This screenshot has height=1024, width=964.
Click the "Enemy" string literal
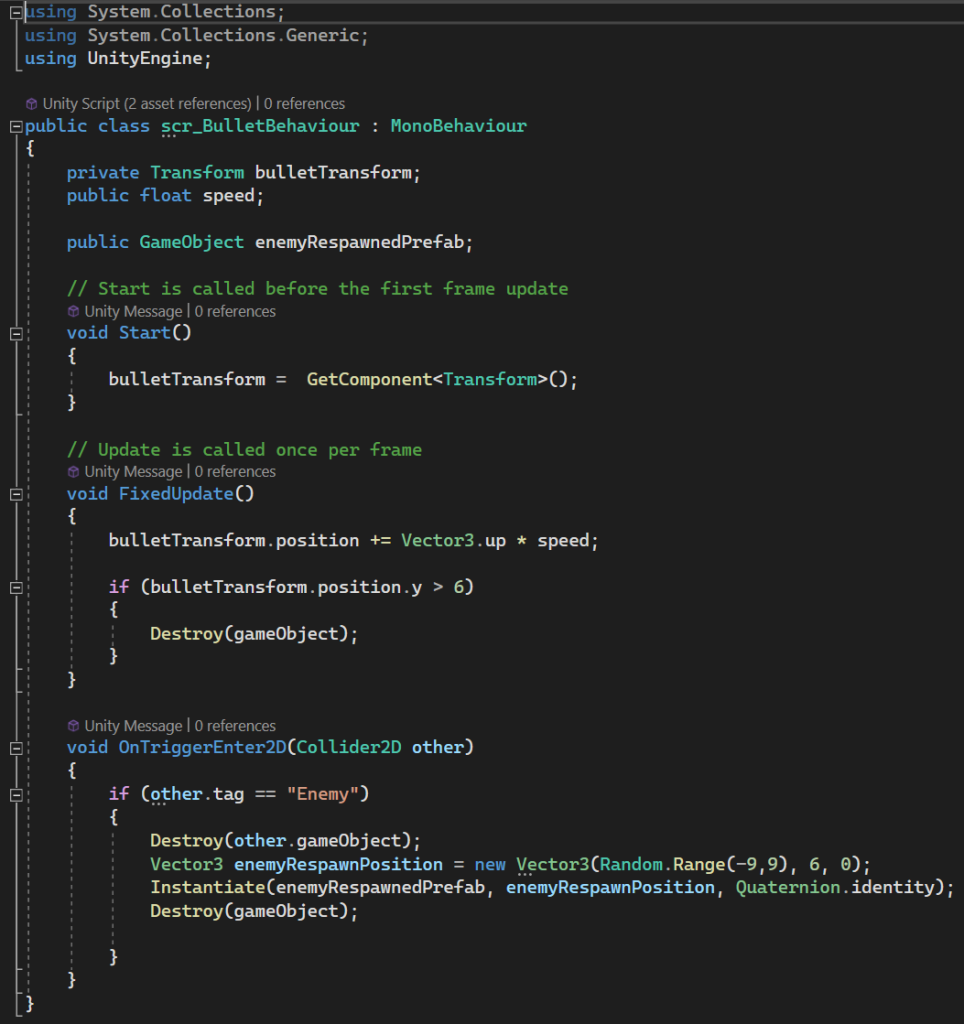(x=324, y=794)
